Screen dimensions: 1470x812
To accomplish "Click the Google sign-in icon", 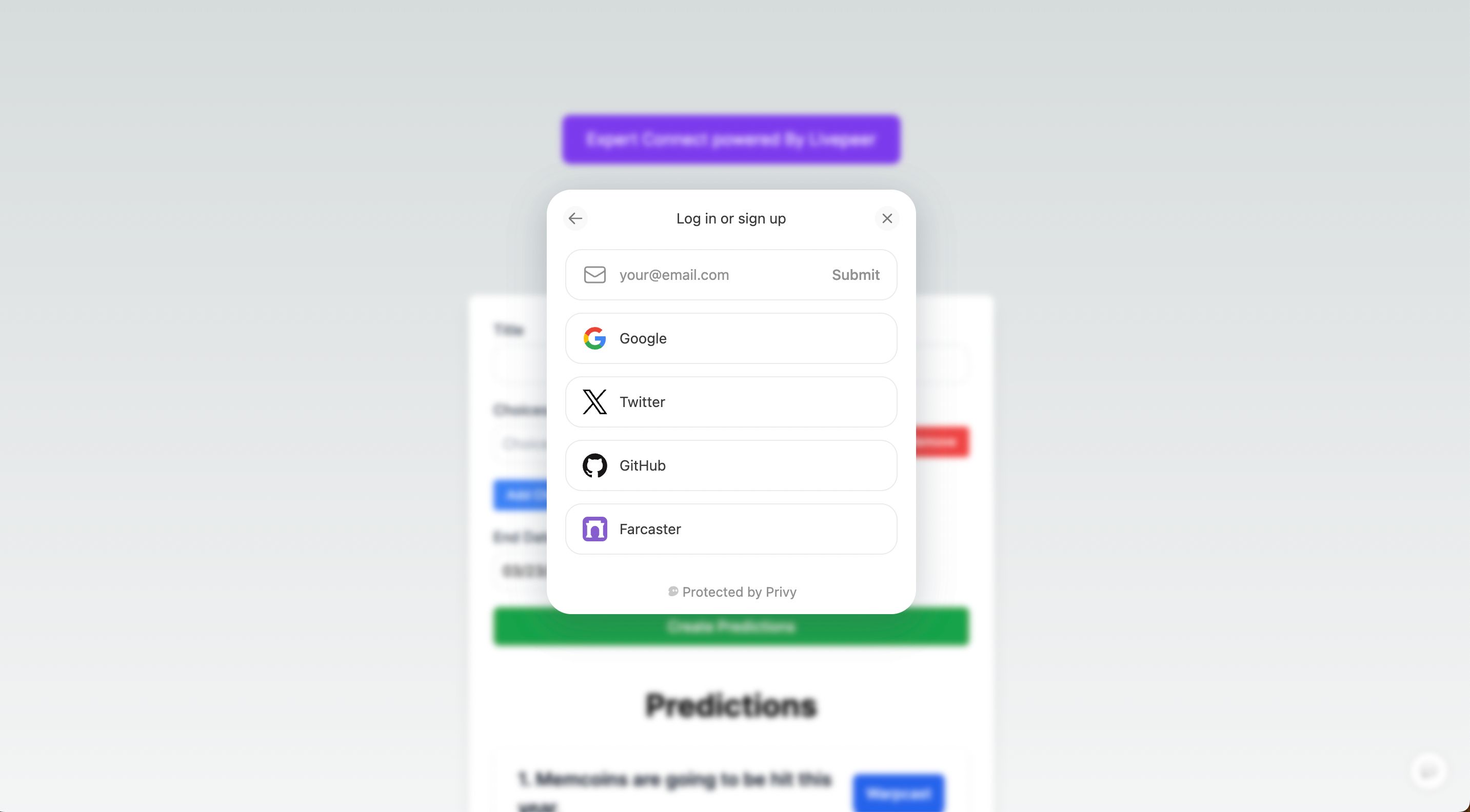I will (594, 338).
